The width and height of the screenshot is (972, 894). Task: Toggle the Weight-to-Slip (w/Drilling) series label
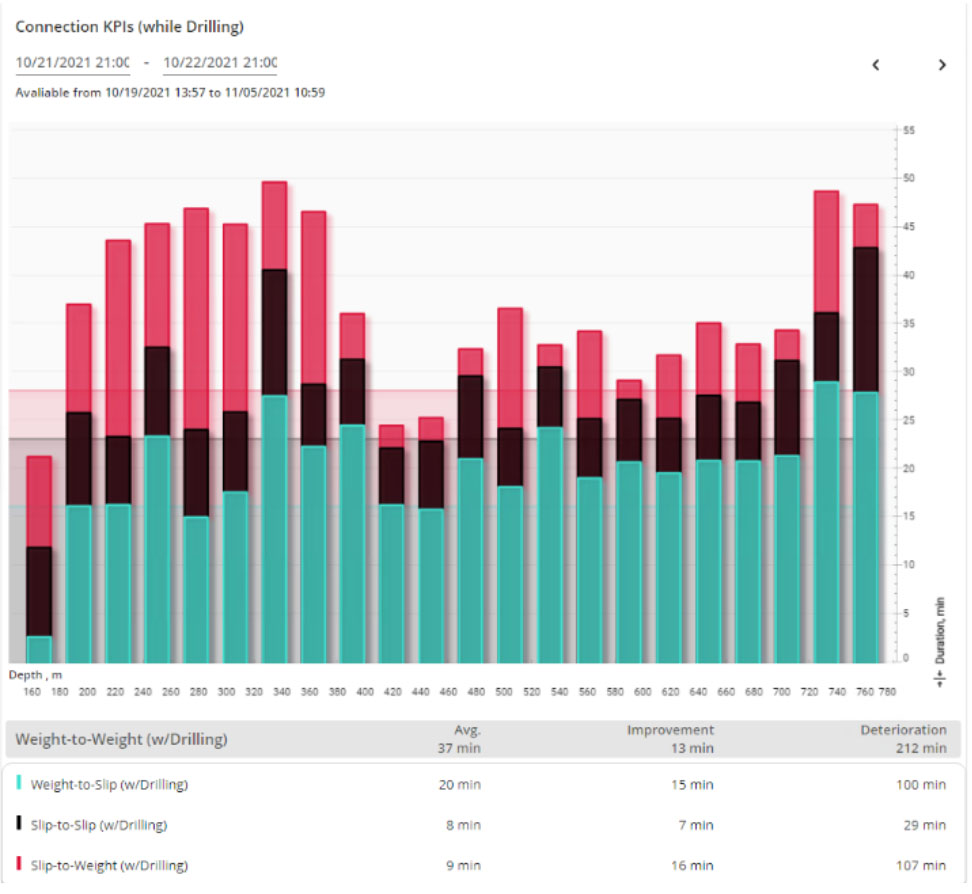109,785
